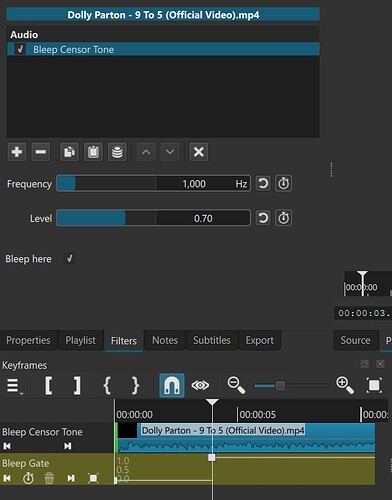Viewport: 392px width, 500px height.
Task: Open the Subtitles tab
Action: pos(212,340)
